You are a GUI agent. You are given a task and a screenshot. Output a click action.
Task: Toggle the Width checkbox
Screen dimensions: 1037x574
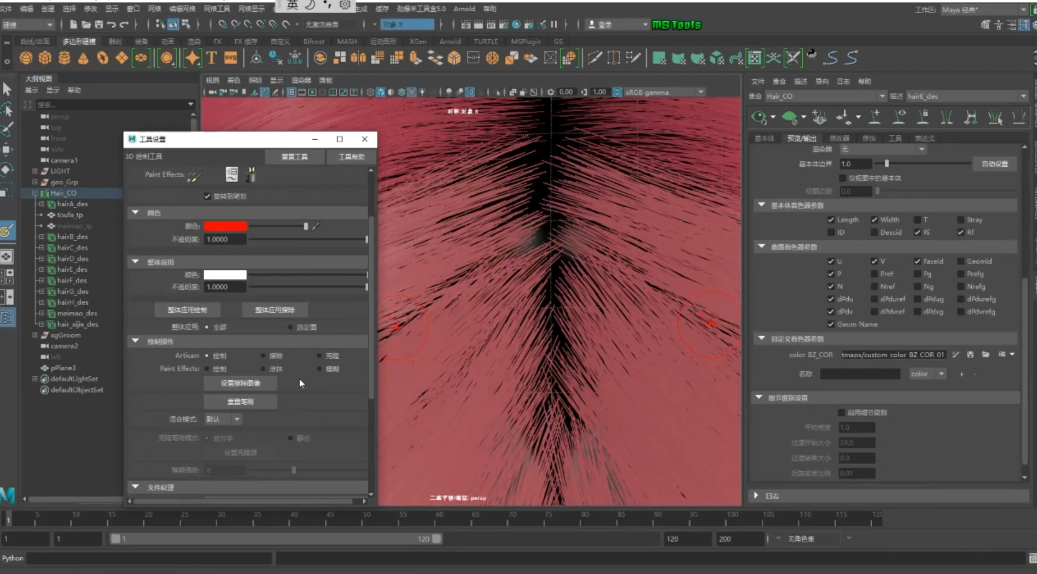pos(874,220)
